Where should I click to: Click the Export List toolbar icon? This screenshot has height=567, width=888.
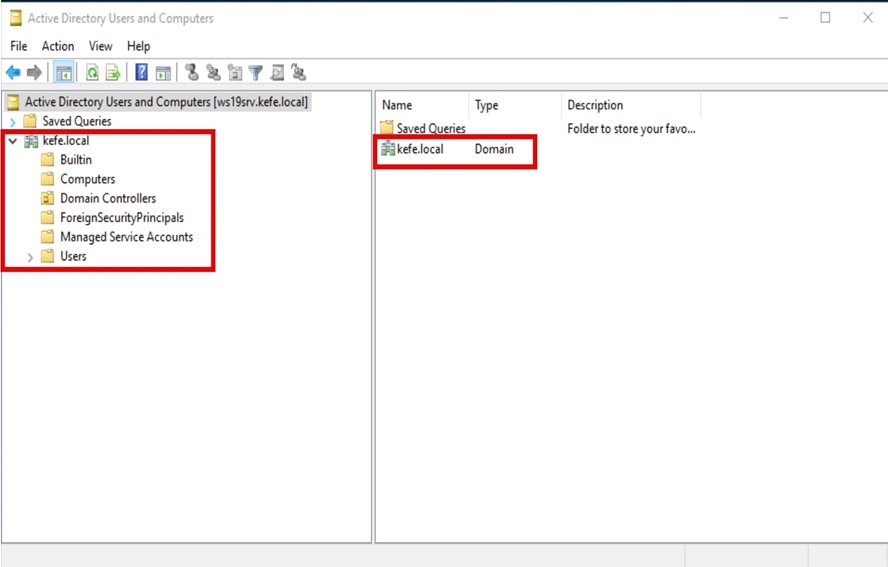click(113, 73)
